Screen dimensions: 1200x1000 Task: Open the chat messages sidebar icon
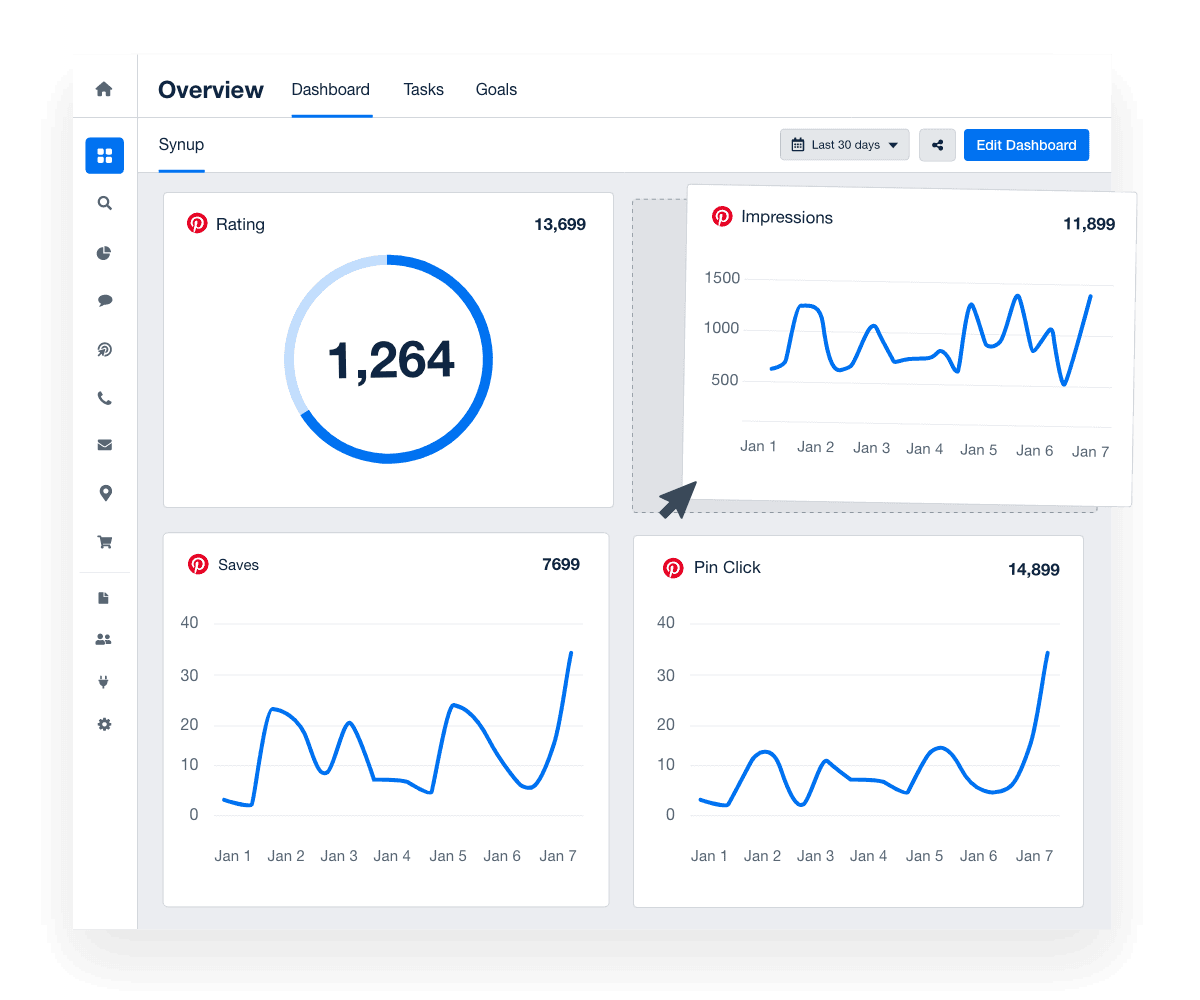[x=104, y=300]
